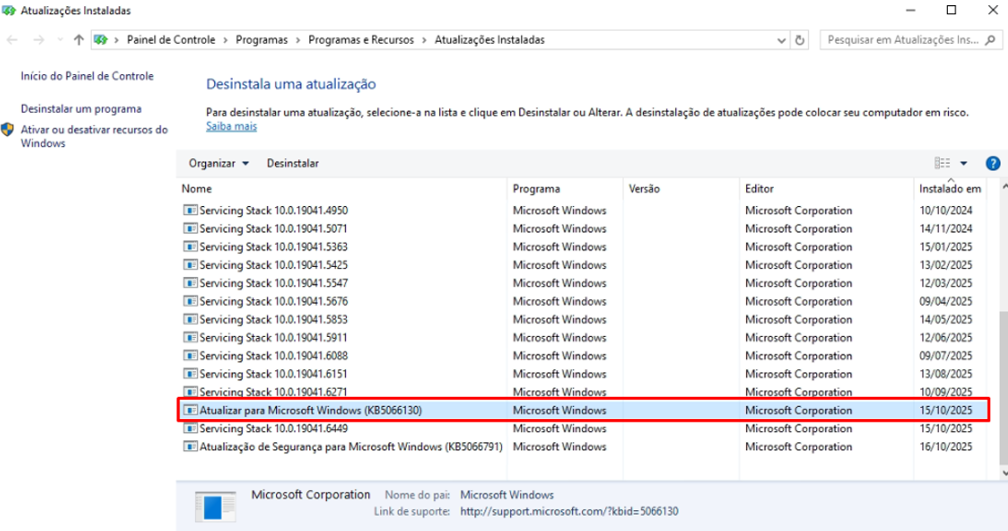Open the Saiba mais link
This screenshot has width=1008, height=531.
pyautogui.click(x=231, y=127)
